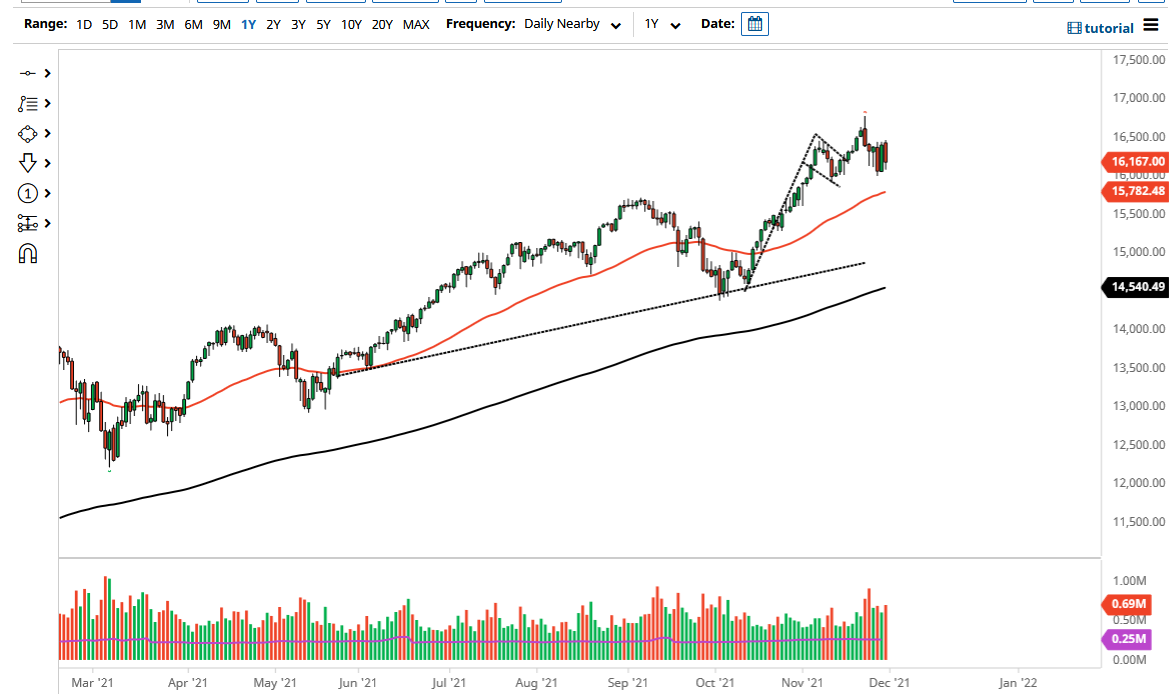Screen dimensions: 1176x698
Task: Open the indicators and studies tool
Action: pyautogui.click(x=27, y=103)
